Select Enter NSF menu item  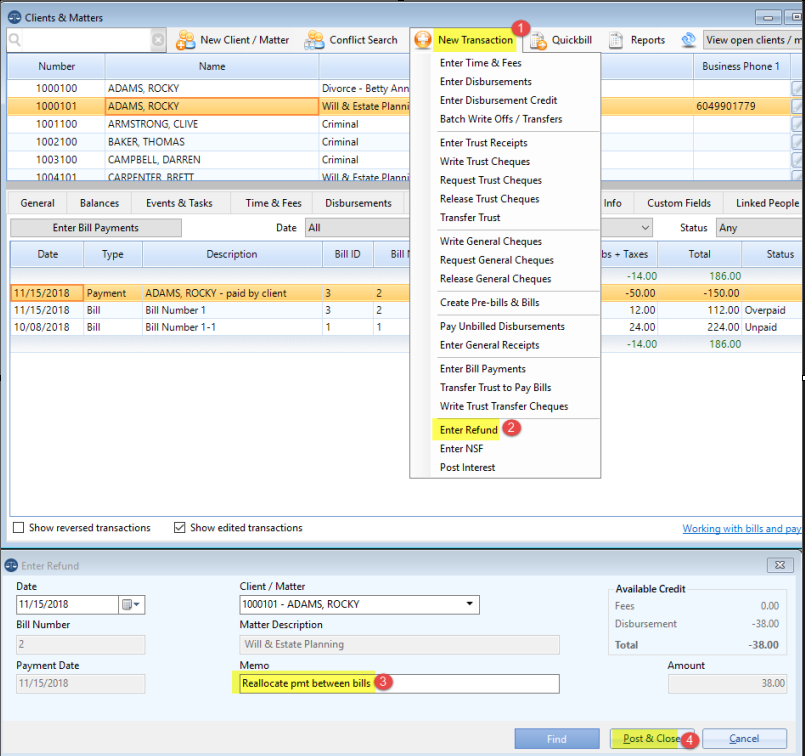[x=461, y=449]
